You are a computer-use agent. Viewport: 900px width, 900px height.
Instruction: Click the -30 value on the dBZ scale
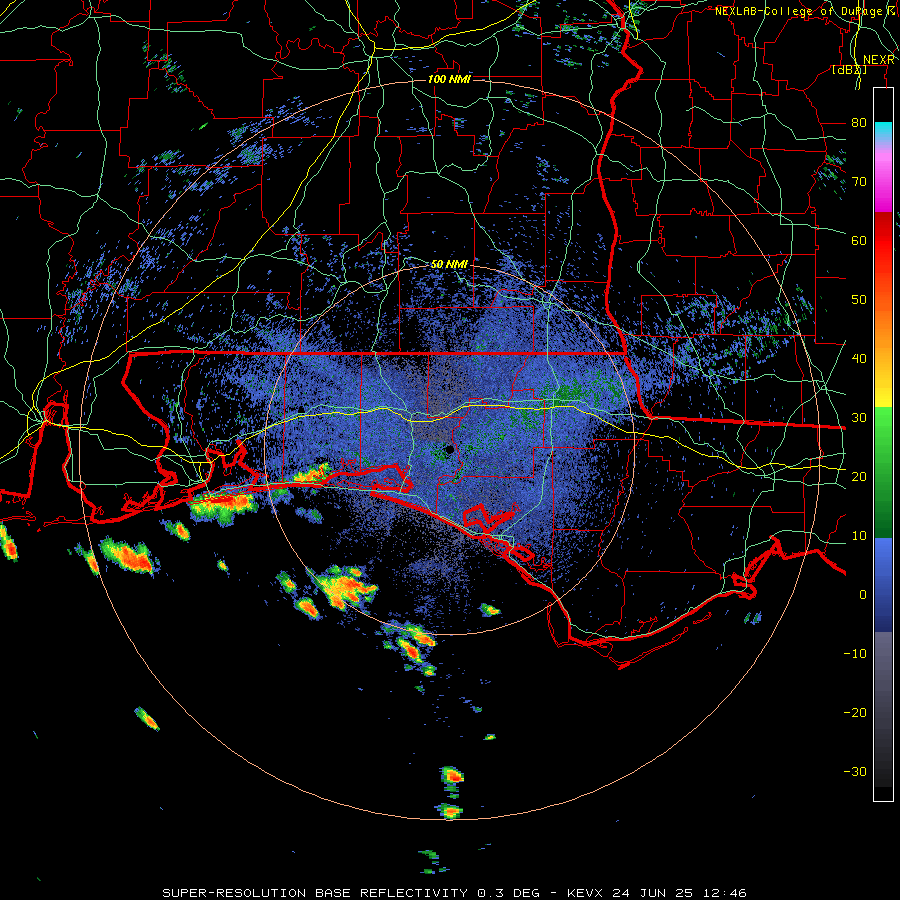click(855, 771)
